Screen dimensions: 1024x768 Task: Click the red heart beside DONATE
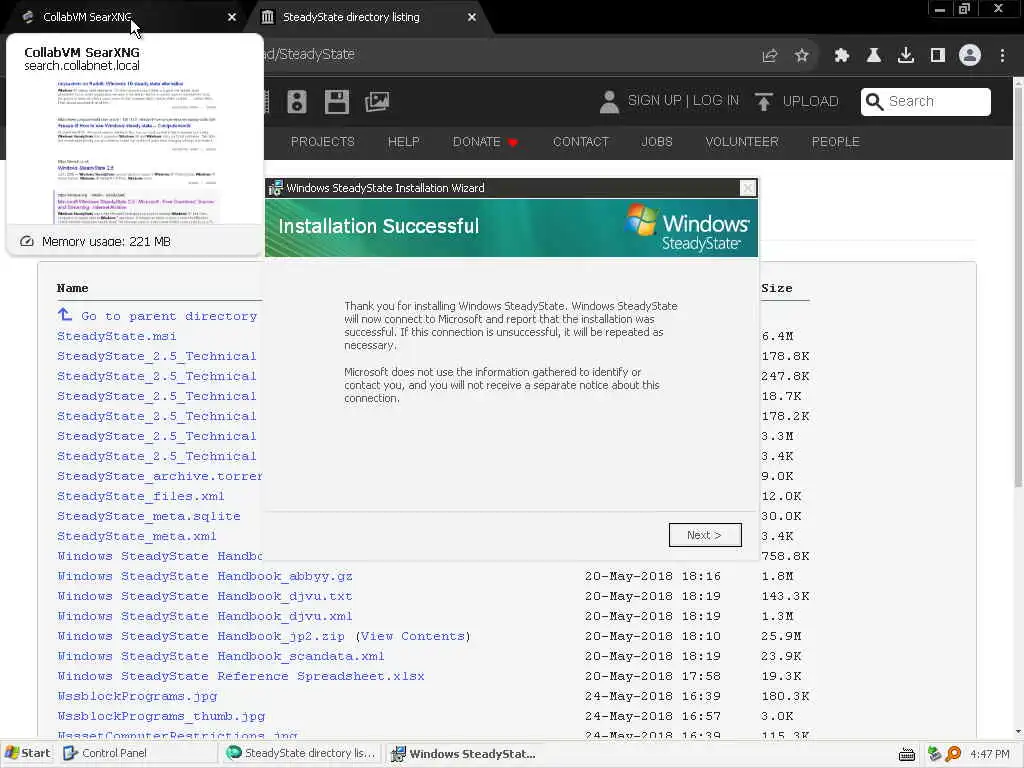tap(513, 142)
